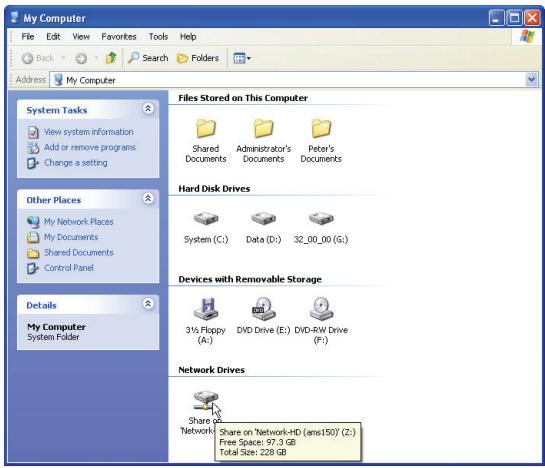This screenshot has height=468, width=545.
Task: Open the File menu
Action: point(28,37)
